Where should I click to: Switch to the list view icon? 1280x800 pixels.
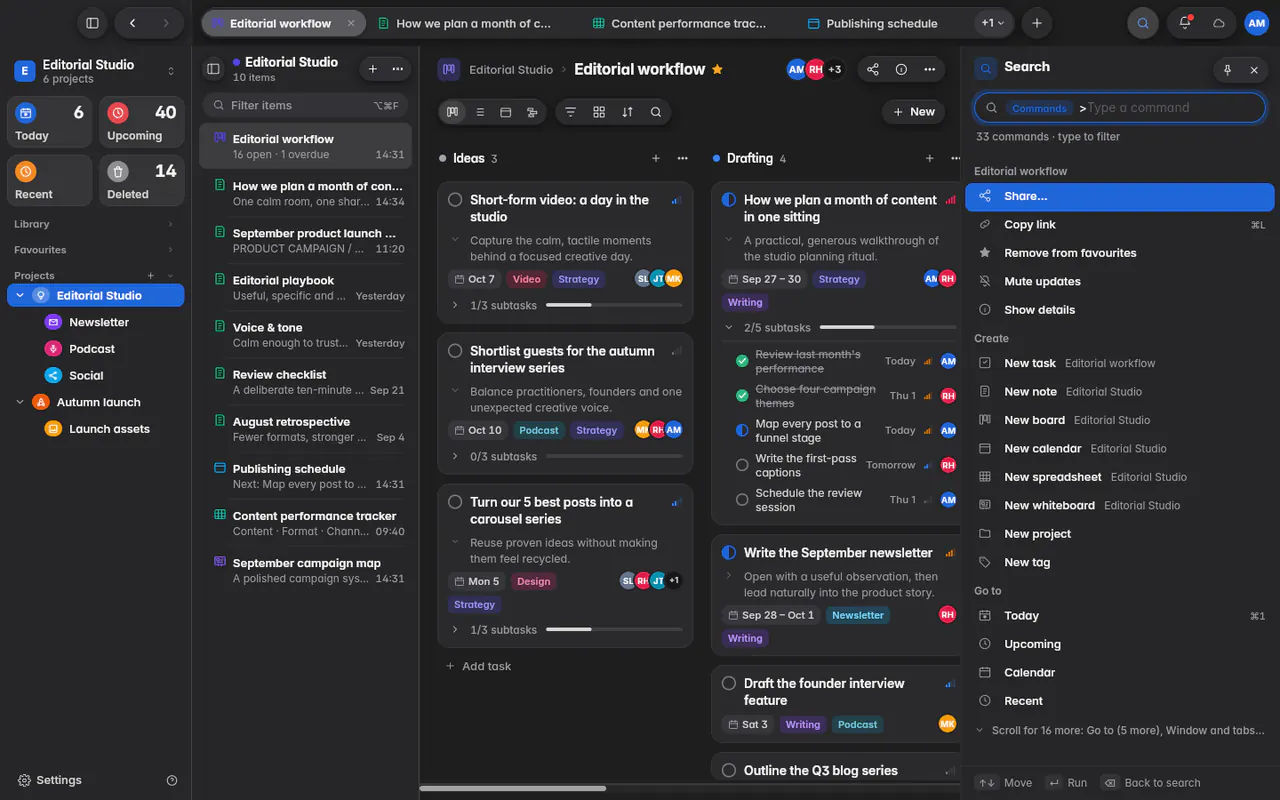480,112
